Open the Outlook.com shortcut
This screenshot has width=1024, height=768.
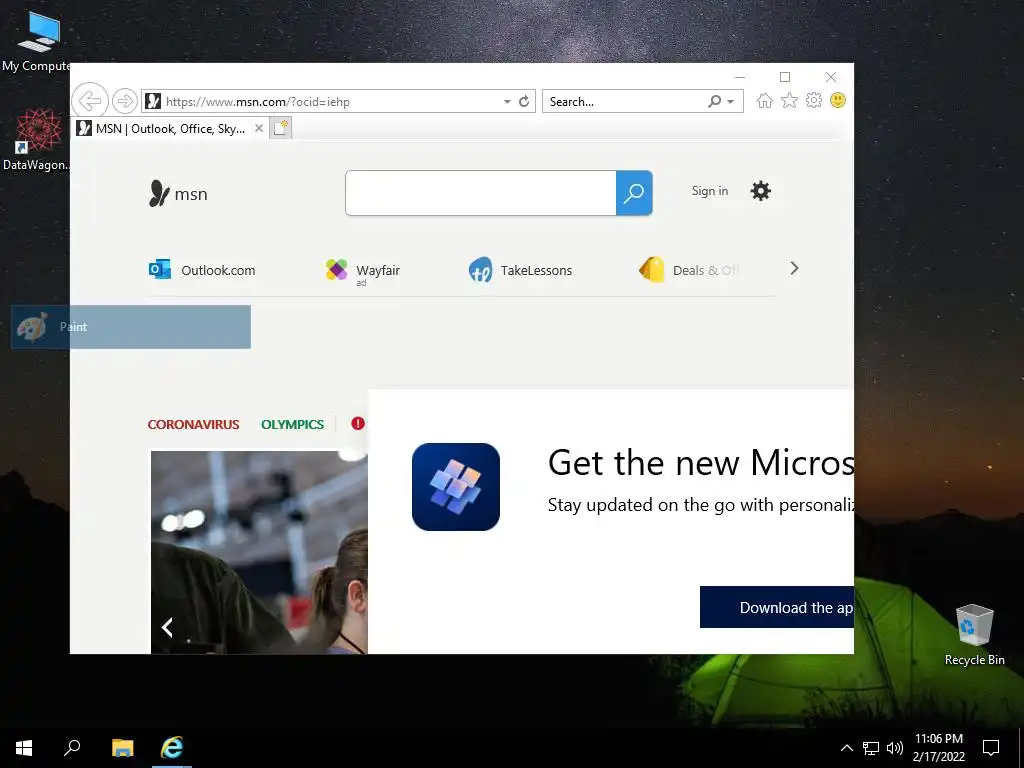[x=202, y=270]
